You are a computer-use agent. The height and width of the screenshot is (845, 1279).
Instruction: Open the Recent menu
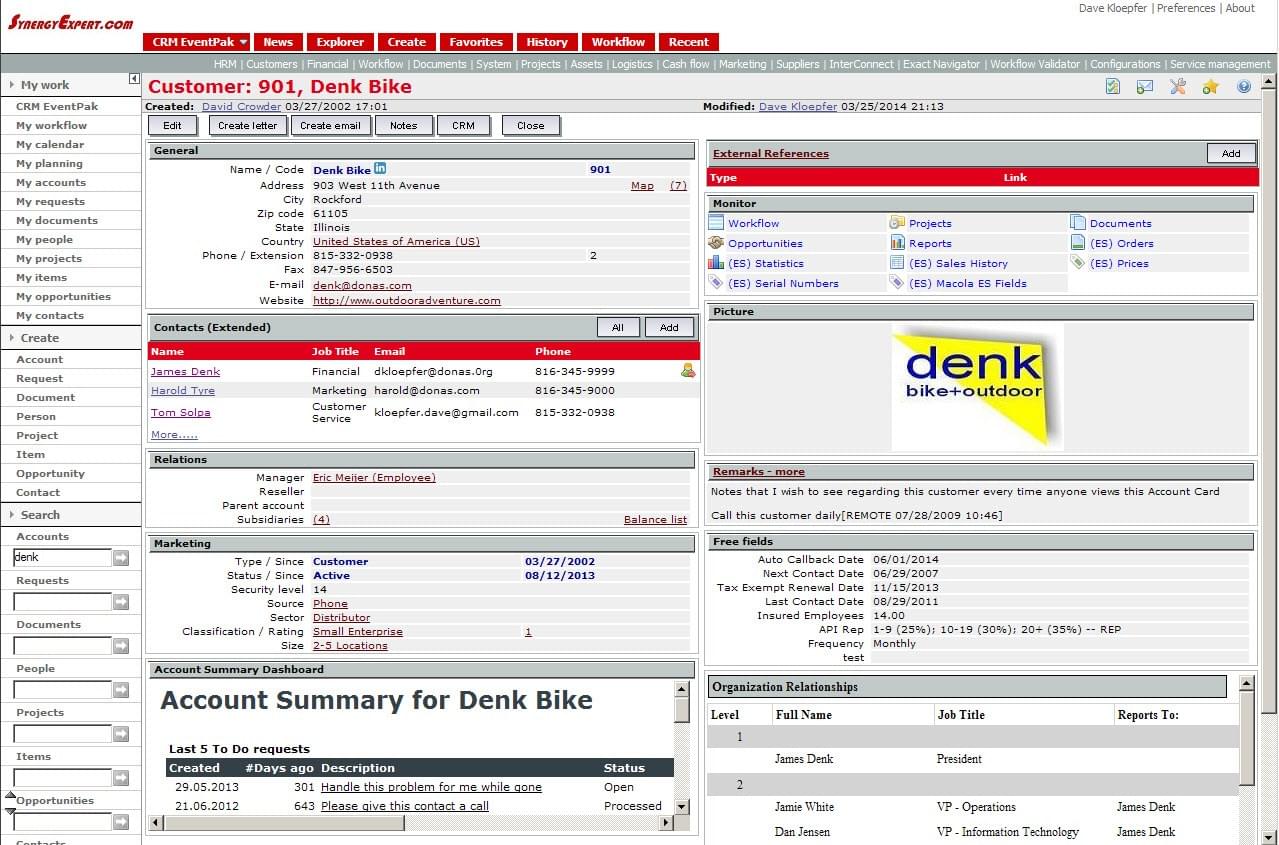click(689, 42)
